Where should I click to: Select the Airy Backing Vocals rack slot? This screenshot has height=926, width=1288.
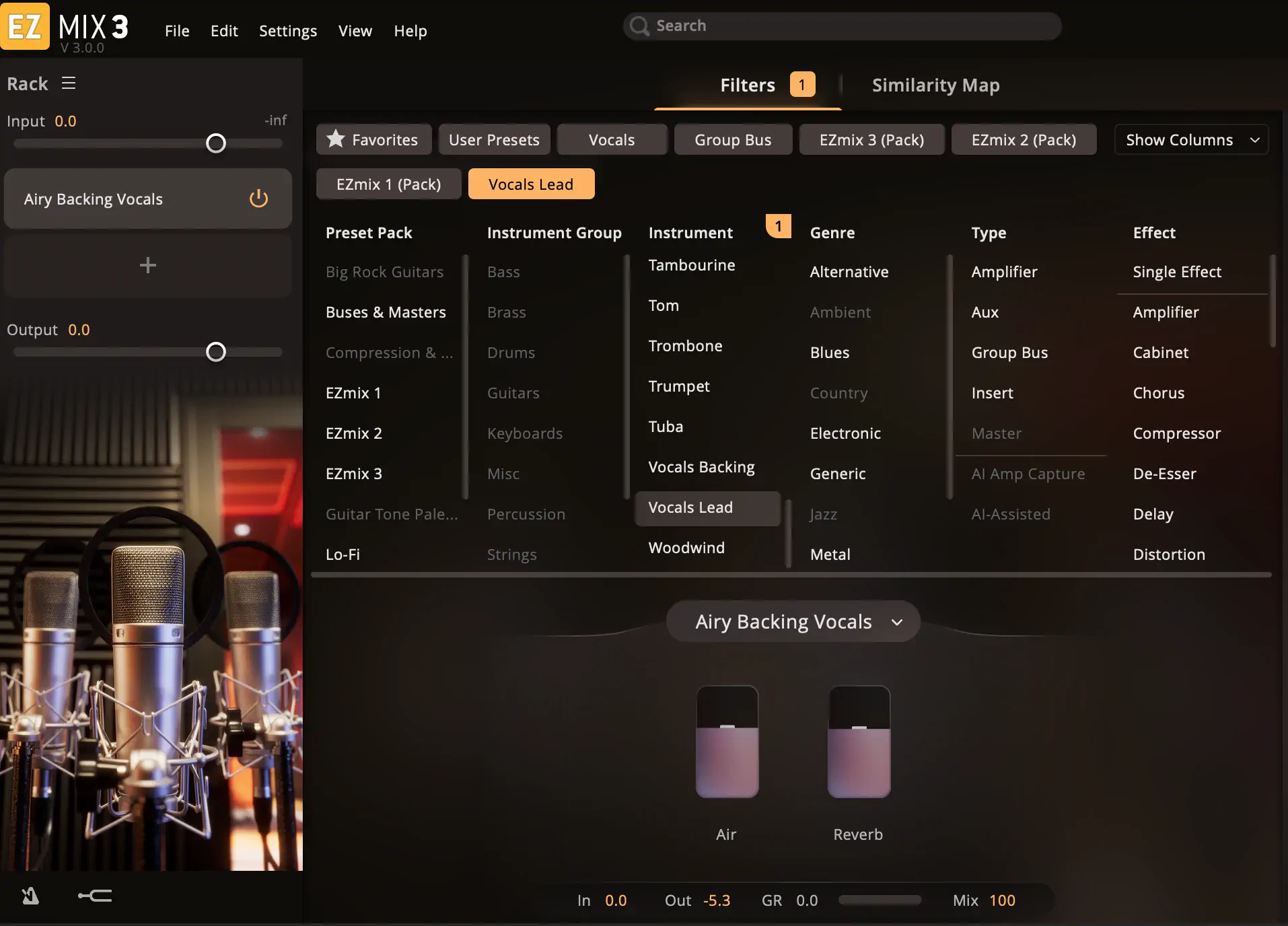coord(148,199)
